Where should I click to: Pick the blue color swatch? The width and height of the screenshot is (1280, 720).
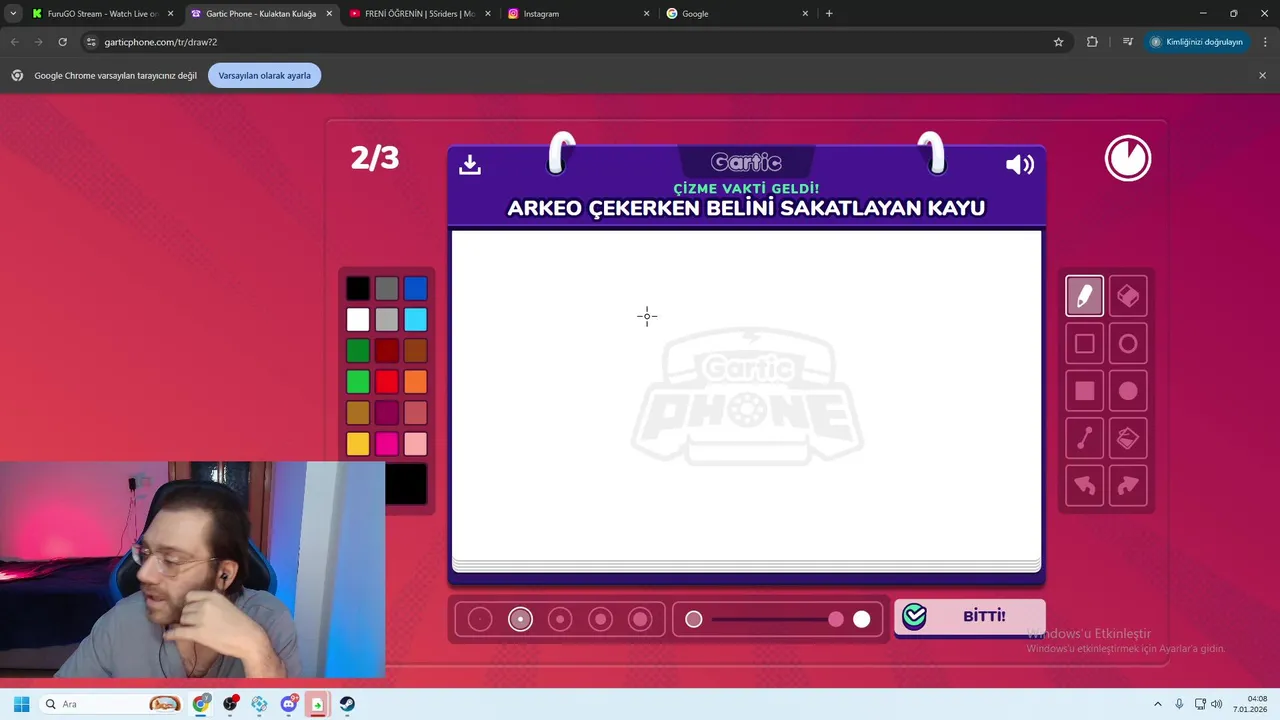click(x=415, y=288)
